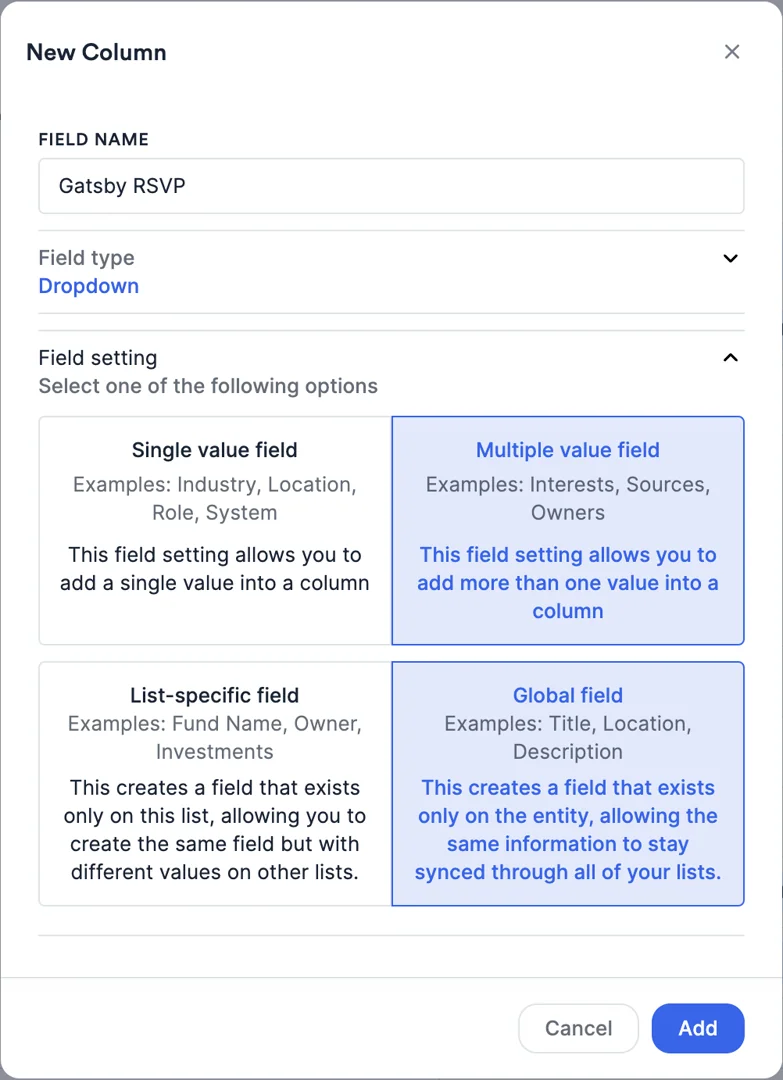The height and width of the screenshot is (1080, 783).
Task: Click the Add button
Action: [697, 1028]
